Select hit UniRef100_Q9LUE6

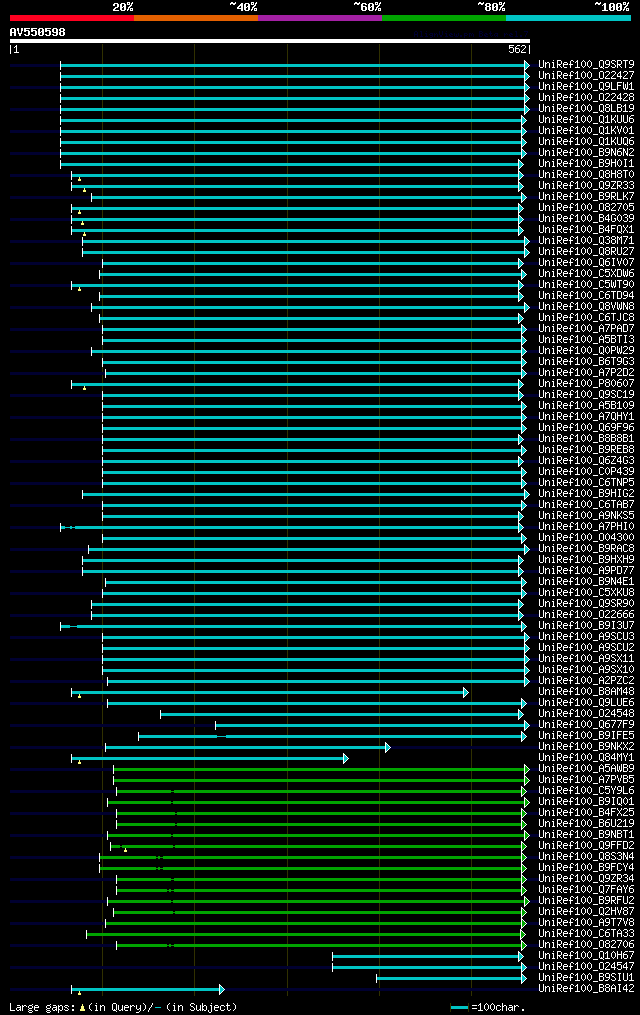(x=586, y=703)
